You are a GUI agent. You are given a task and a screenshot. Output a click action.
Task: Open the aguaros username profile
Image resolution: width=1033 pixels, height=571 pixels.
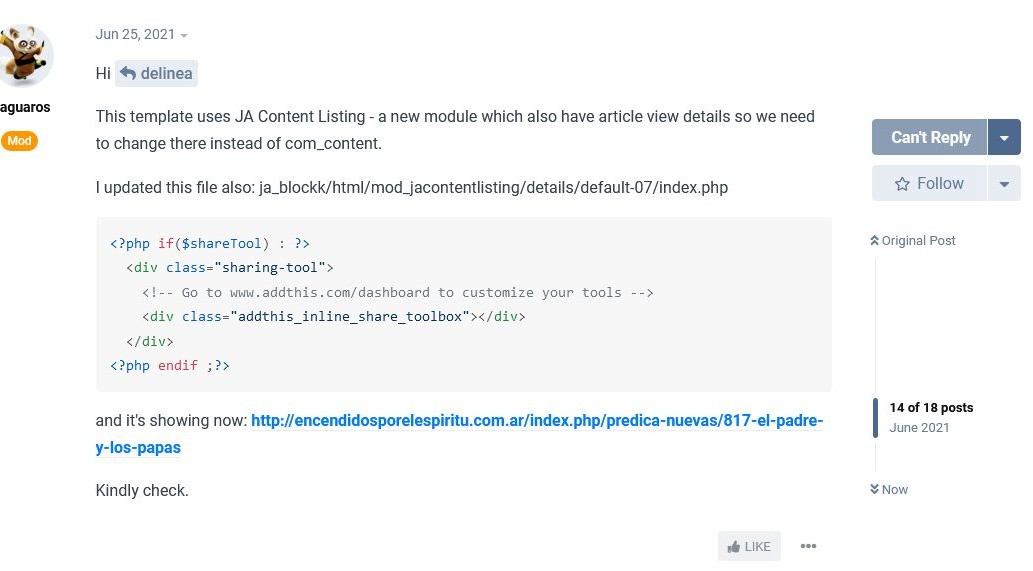[25, 107]
